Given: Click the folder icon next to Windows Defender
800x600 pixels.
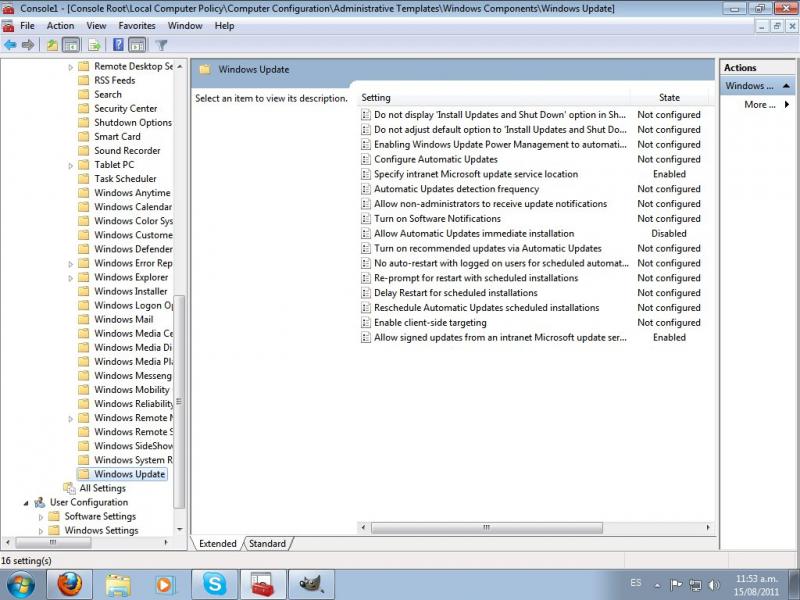Looking at the screenshot, I should 84,249.
